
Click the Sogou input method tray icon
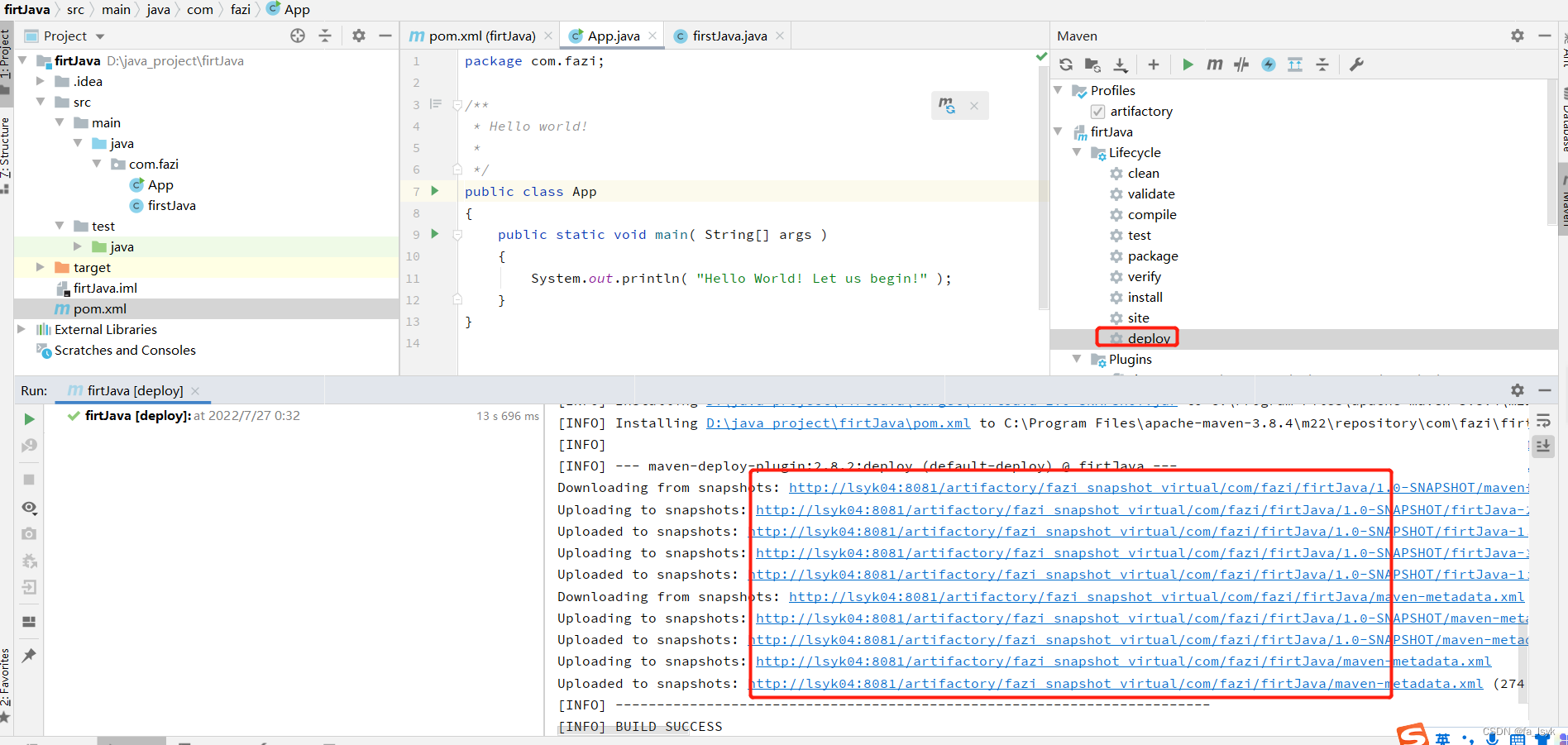coord(1413,736)
